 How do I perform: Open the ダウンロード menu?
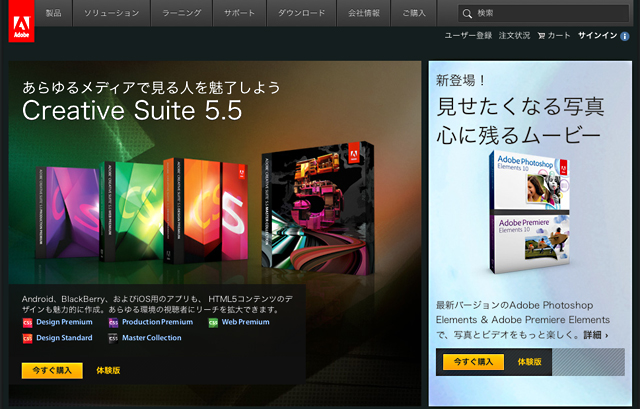point(302,13)
